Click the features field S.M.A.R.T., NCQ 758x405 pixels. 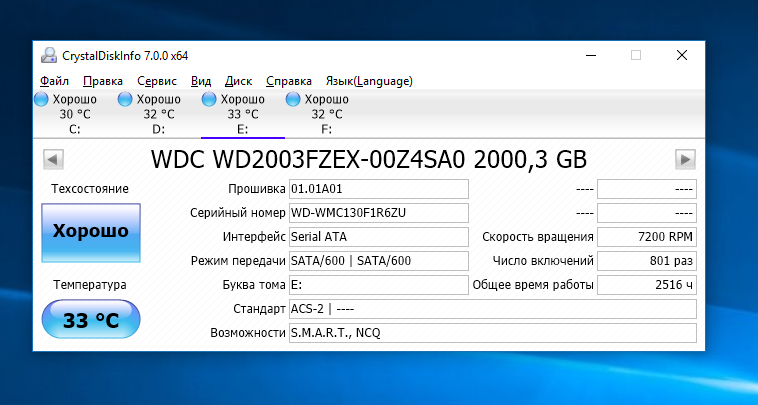tap(493, 333)
